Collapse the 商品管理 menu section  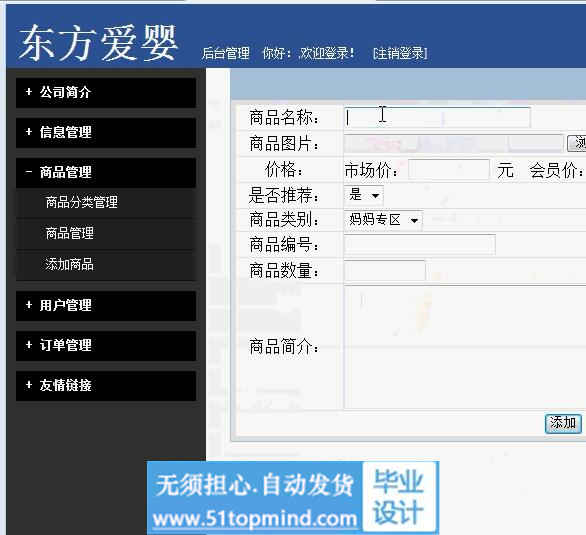pyautogui.click(x=106, y=173)
